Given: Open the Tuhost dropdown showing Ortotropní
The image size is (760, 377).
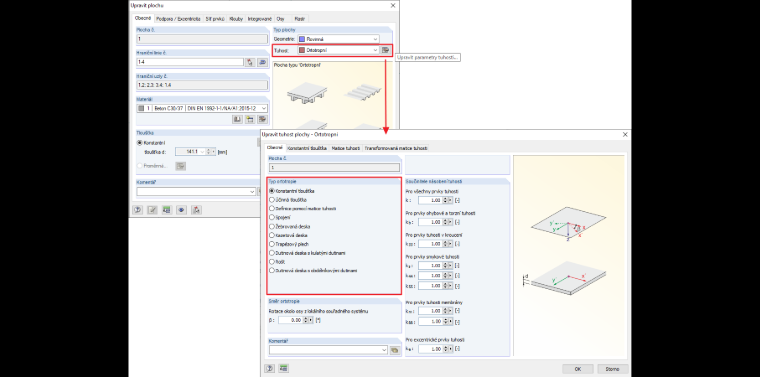Looking at the screenshot, I should (338, 50).
